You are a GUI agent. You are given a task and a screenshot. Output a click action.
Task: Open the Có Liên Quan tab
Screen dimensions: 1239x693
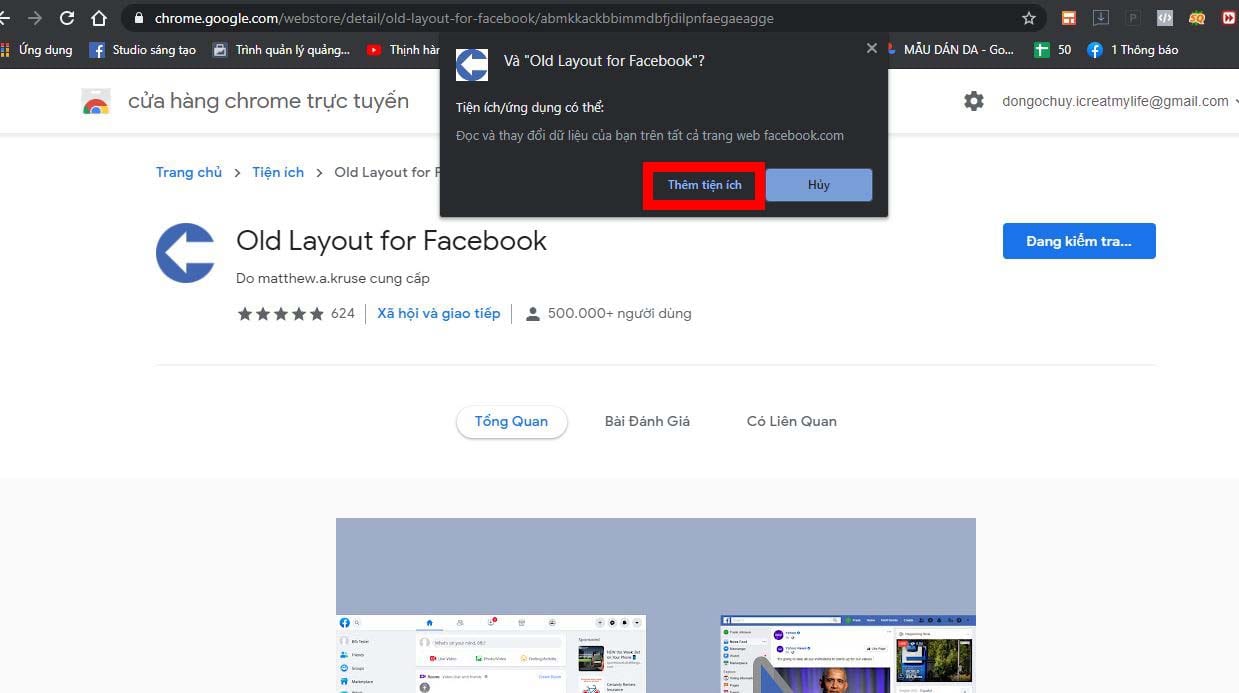(791, 420)
